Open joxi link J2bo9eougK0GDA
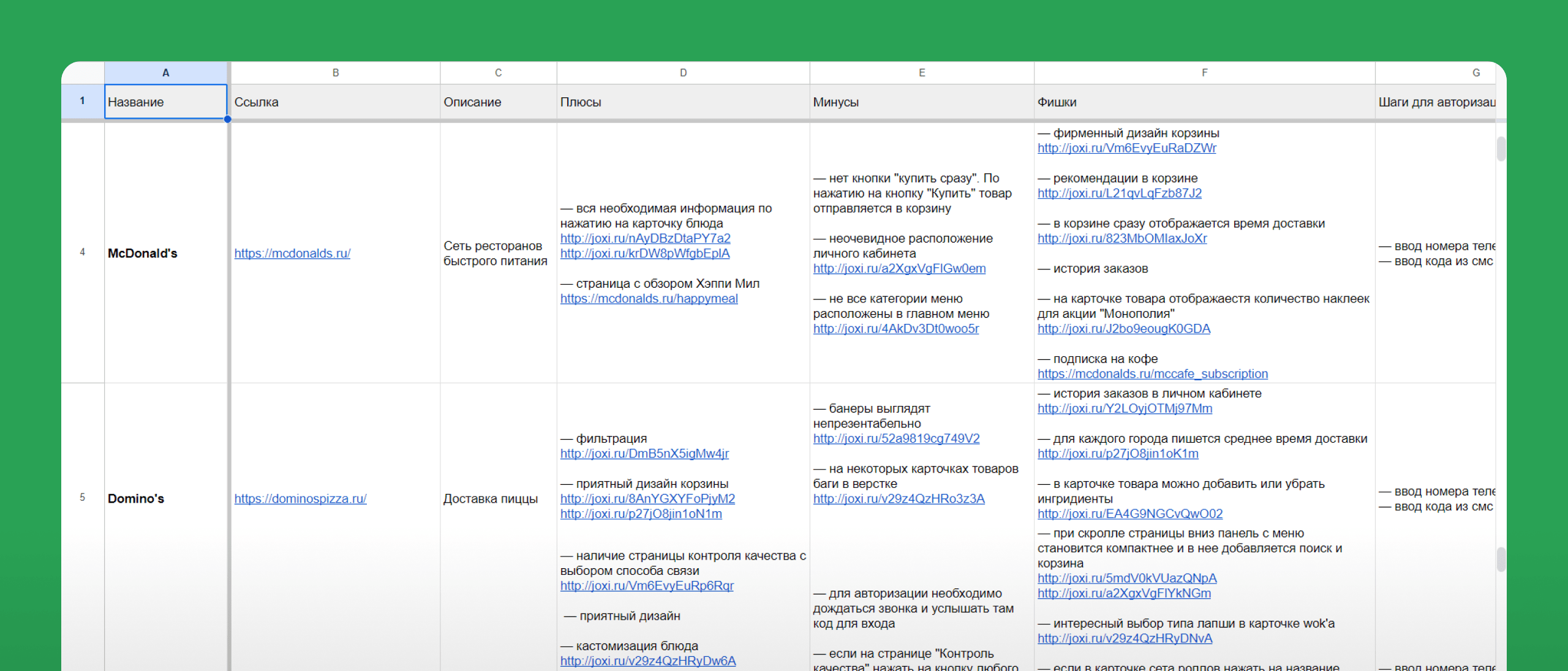 pos(1123,329)
